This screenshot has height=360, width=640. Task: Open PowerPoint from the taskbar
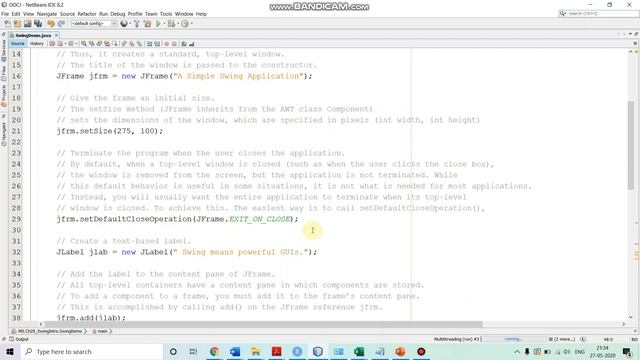pyautogui.click(x=400, y=351)
